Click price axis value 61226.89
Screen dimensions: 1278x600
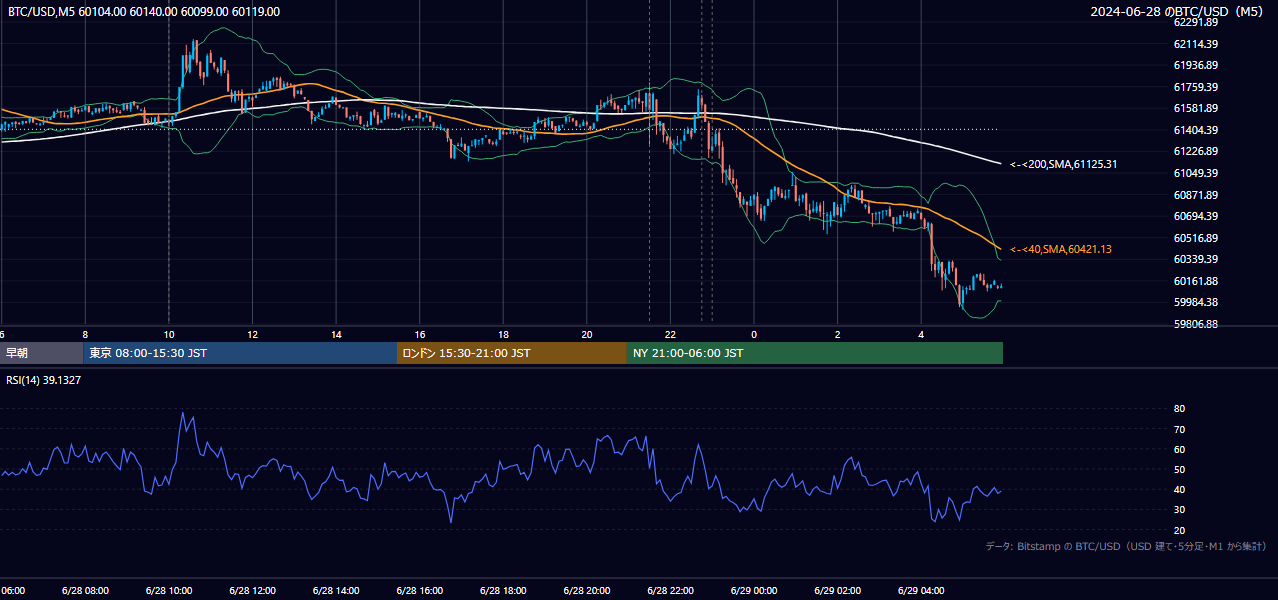point(1195,151)
